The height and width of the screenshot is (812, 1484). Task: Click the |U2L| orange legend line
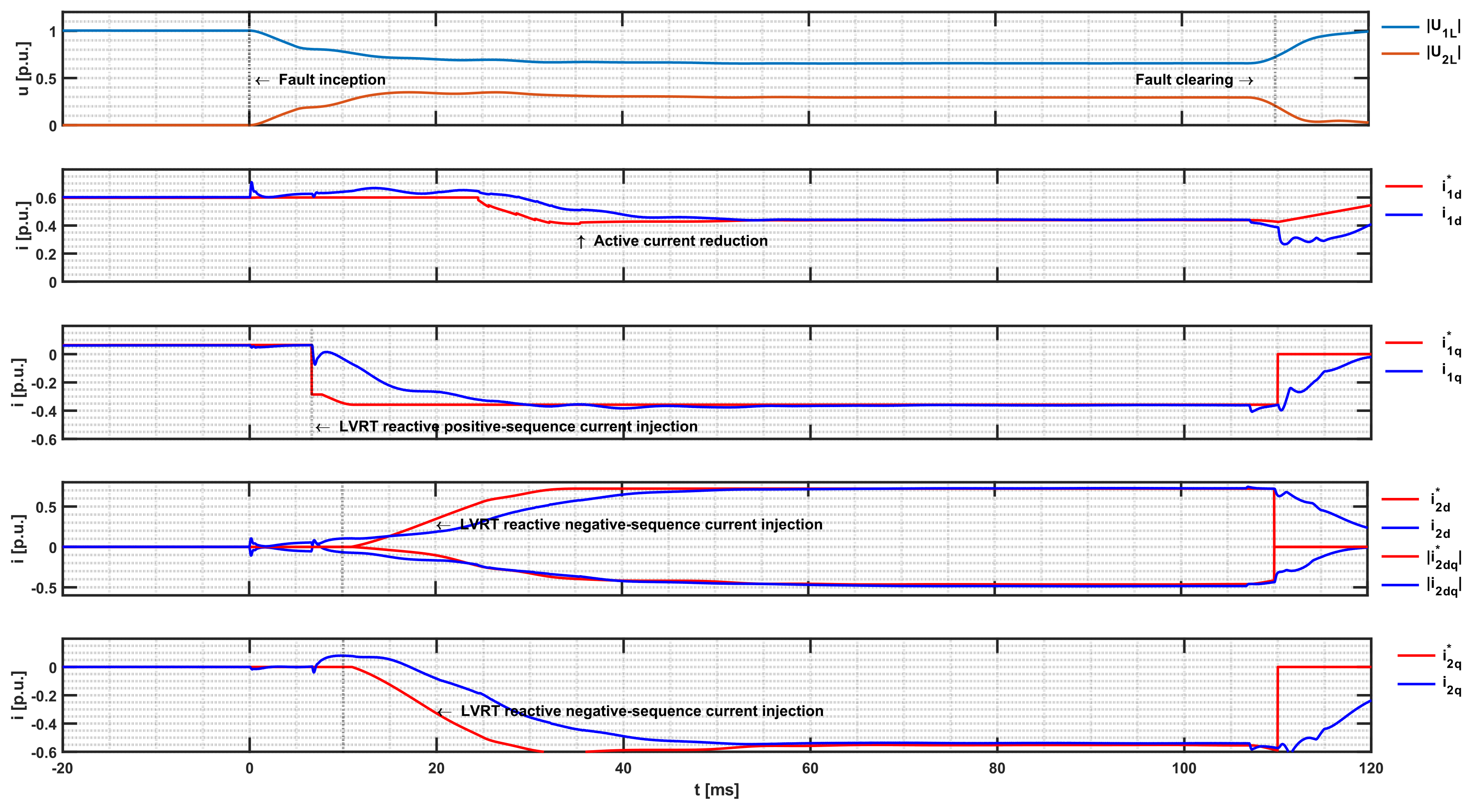[1400, 54]
